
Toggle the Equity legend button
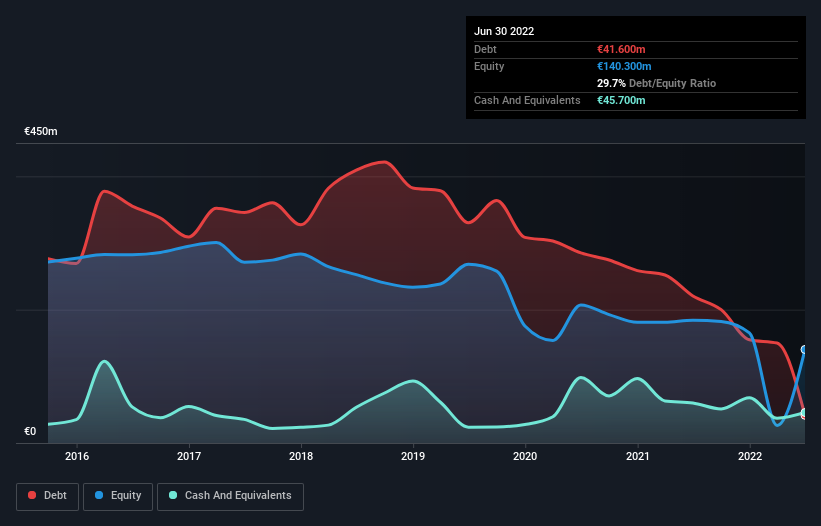pyautogui.click(x=118, y=496)
